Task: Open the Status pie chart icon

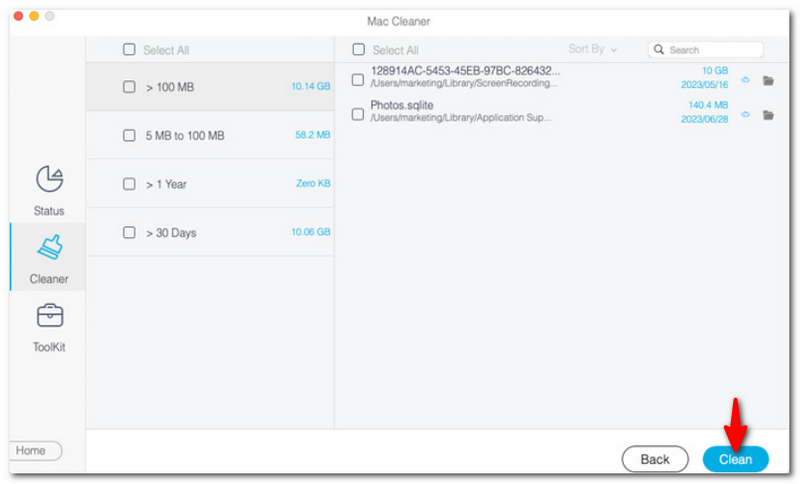Action: click(49, 179)
